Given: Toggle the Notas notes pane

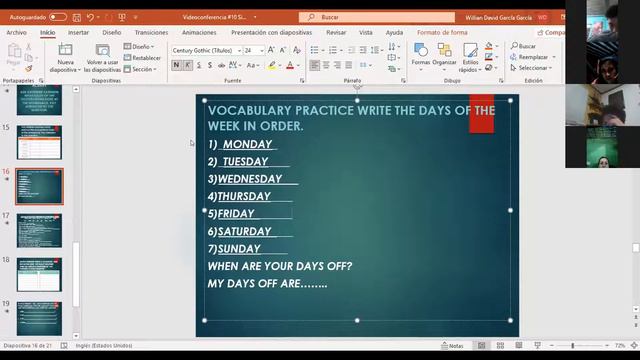Looking at the screenshot, I should point(452,346).
